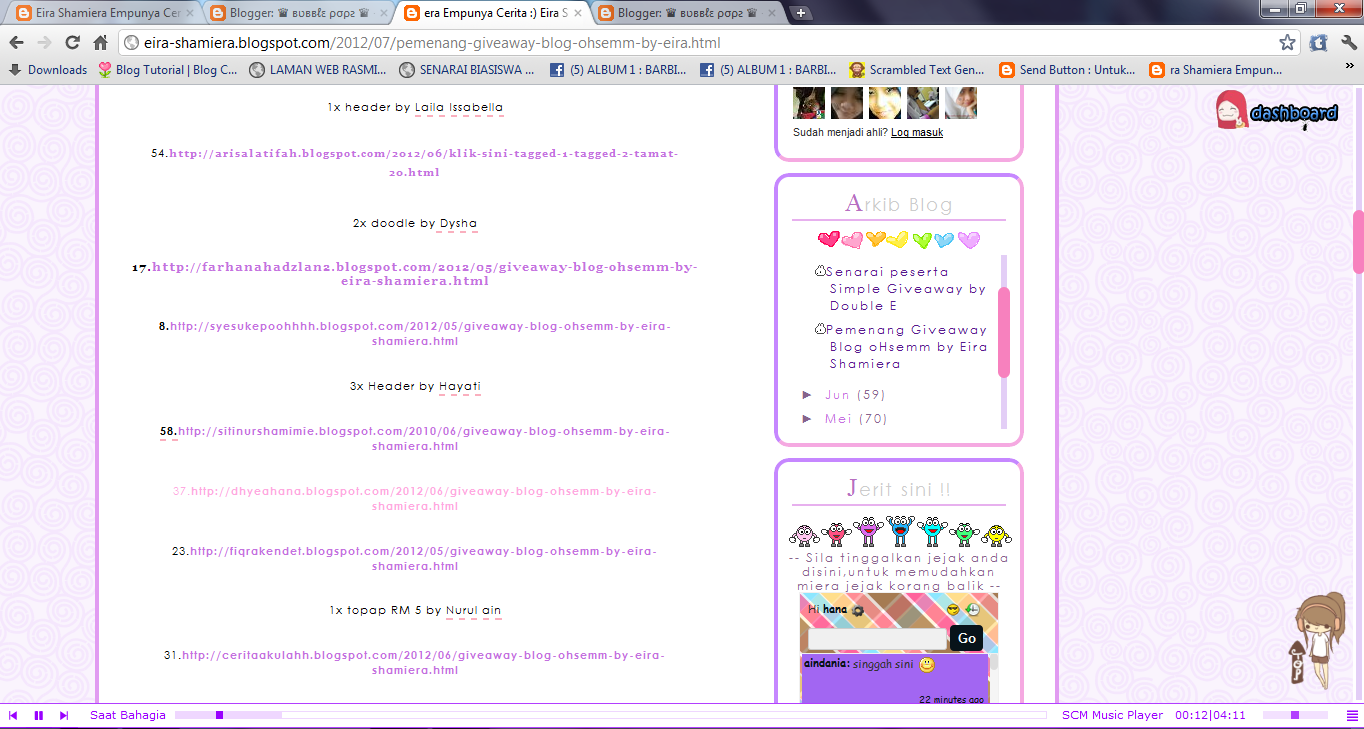Switch to the second tab, a Blogger tab
Screen dimensions: 1364x729
(296, 14)
